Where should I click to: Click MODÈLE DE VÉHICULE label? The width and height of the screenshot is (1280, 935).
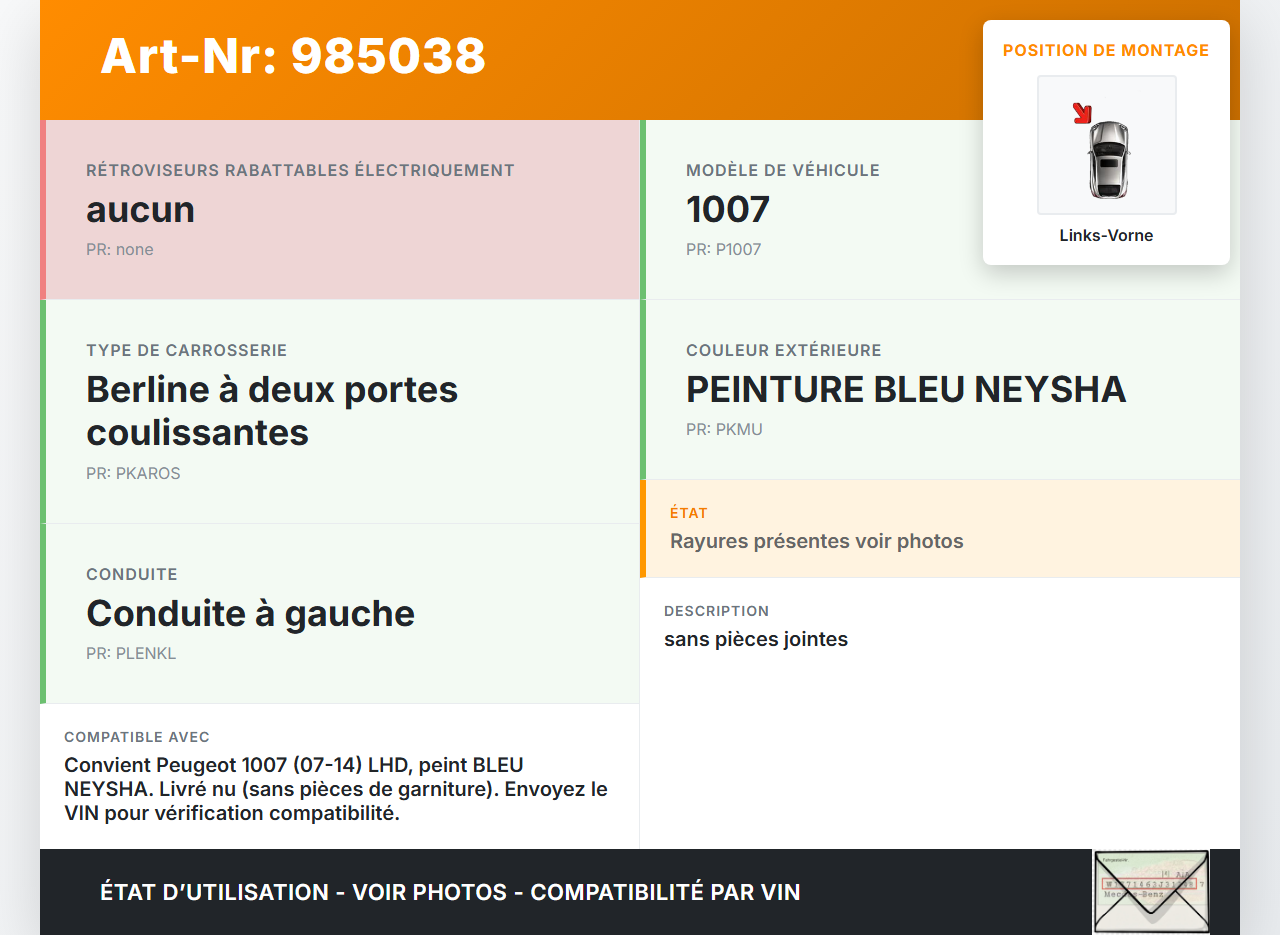click(783, 171)
